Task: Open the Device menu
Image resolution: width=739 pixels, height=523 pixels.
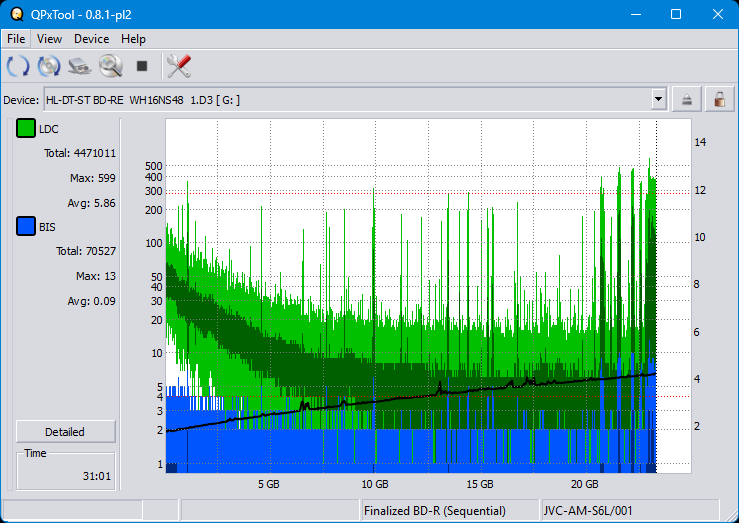Action: (x=91, y=39)
